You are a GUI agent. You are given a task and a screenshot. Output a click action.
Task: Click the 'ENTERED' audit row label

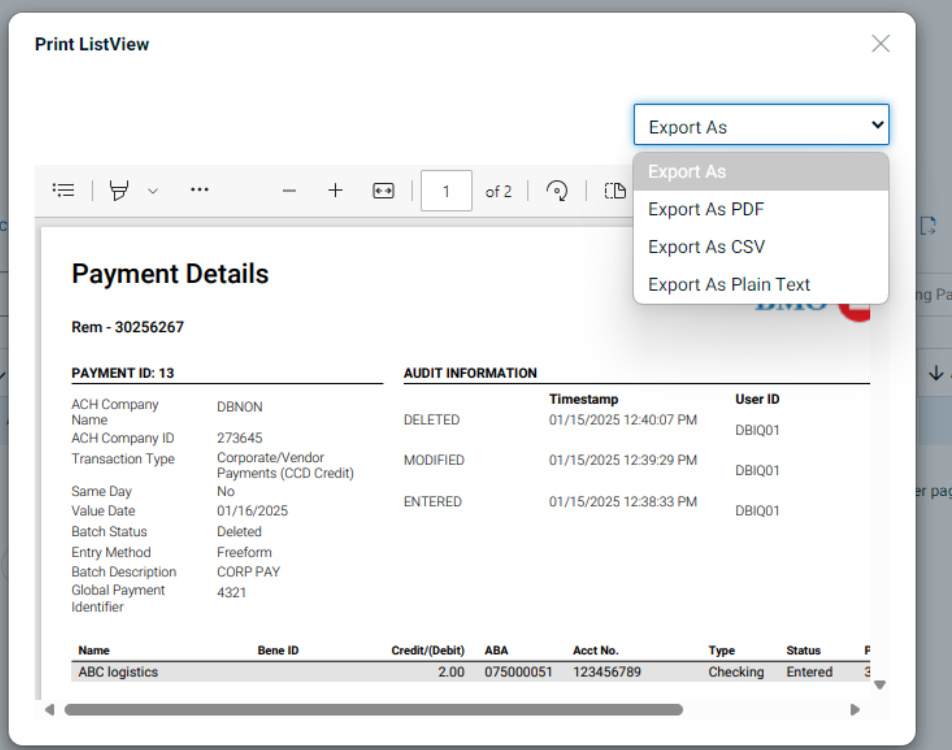coord(433,502)
